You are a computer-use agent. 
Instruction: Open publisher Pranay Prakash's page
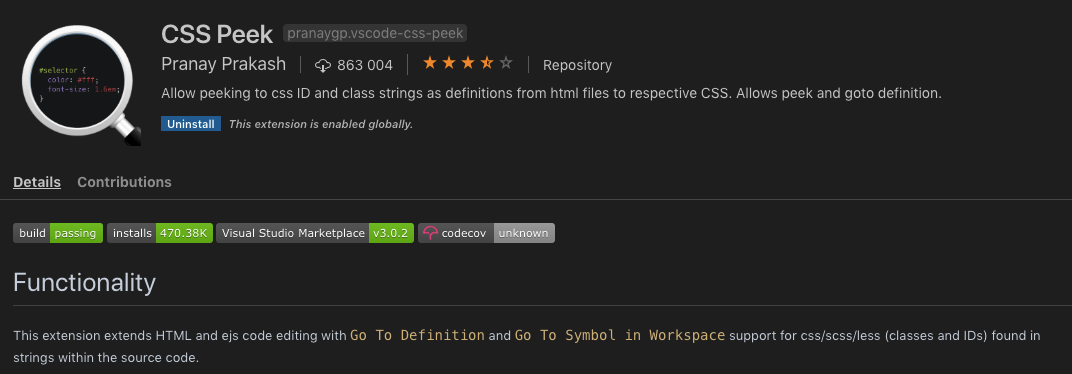[x=224, y=64]
